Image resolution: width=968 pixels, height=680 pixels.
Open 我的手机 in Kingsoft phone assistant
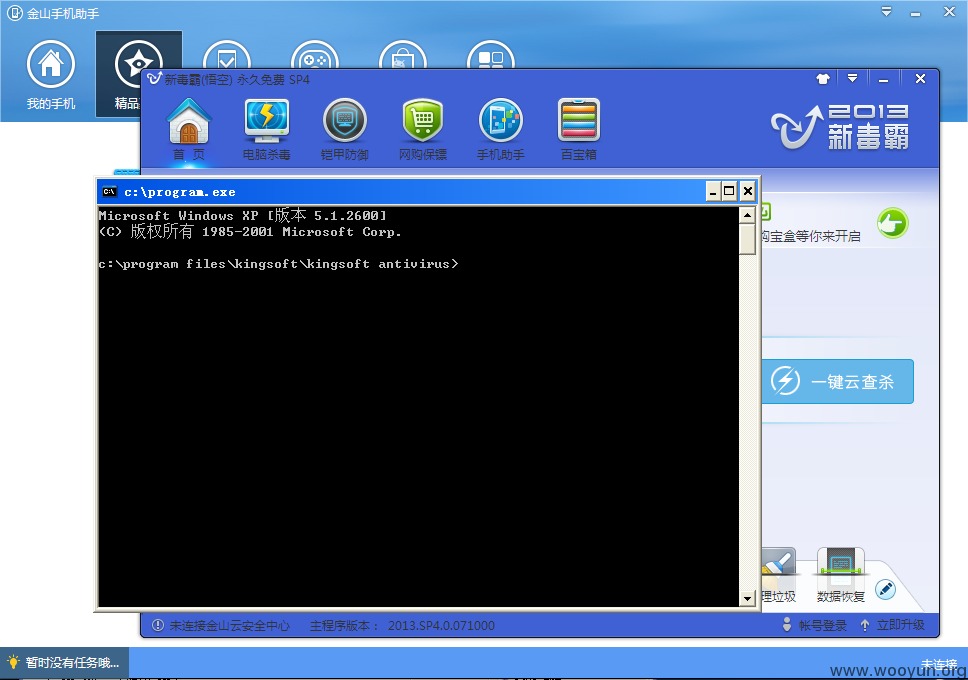click(x=51, y=75)
